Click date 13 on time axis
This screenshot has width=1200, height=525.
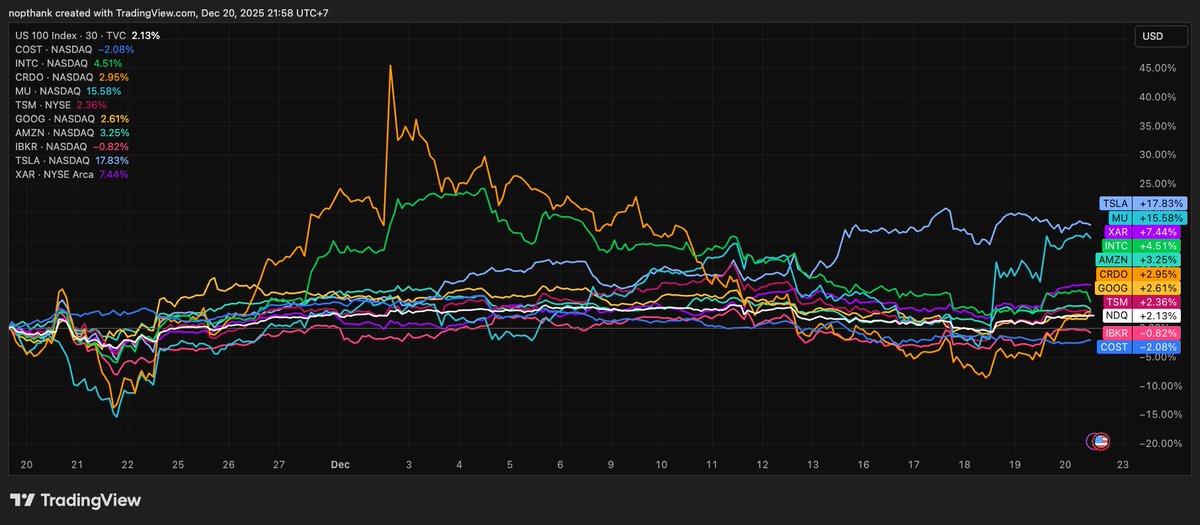point(814,465)
